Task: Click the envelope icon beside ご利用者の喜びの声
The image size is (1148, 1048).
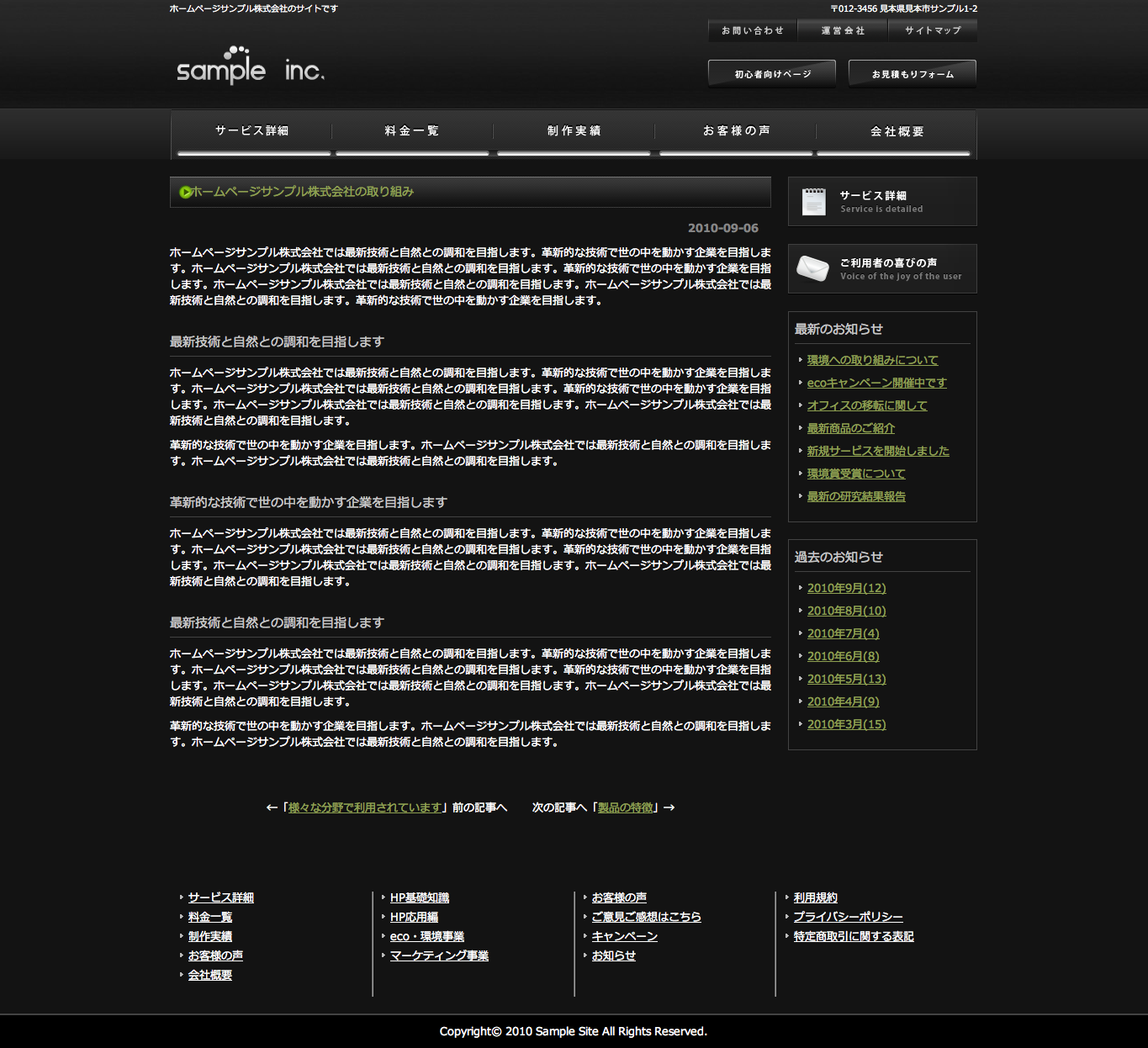Action: (812, 268)
